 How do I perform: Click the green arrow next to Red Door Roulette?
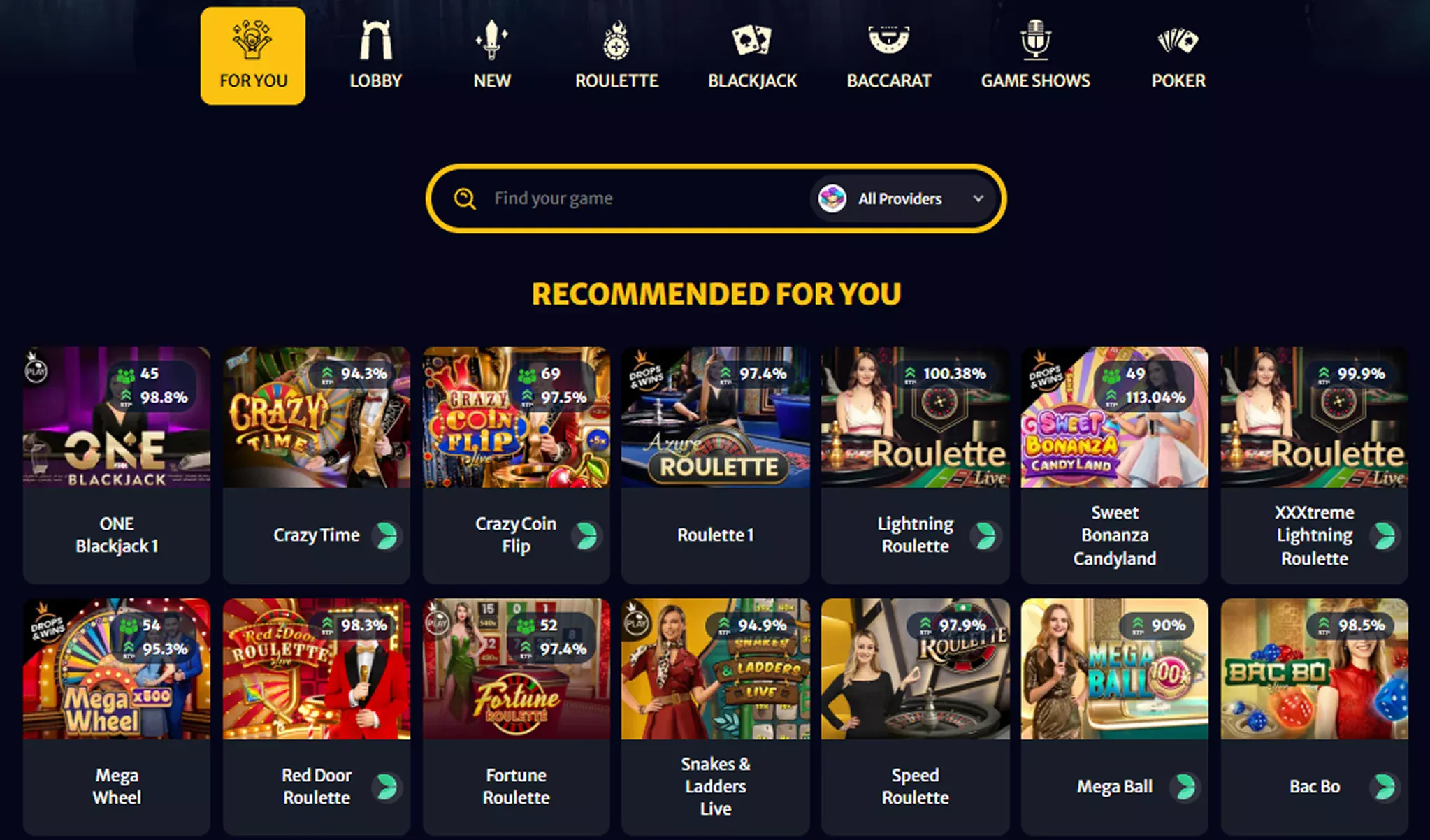coord(386,787)
